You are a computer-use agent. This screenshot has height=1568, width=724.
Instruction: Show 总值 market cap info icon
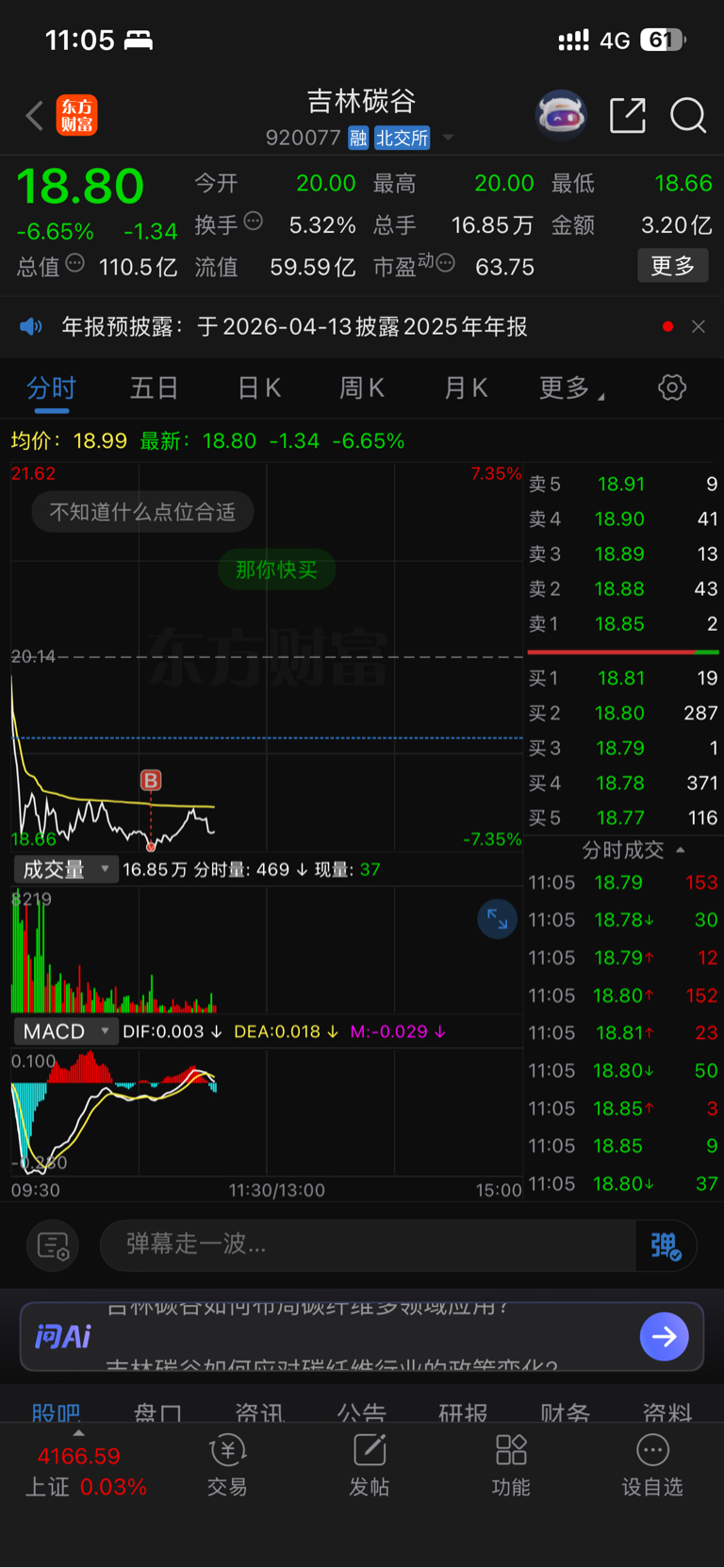click(74, 263)
